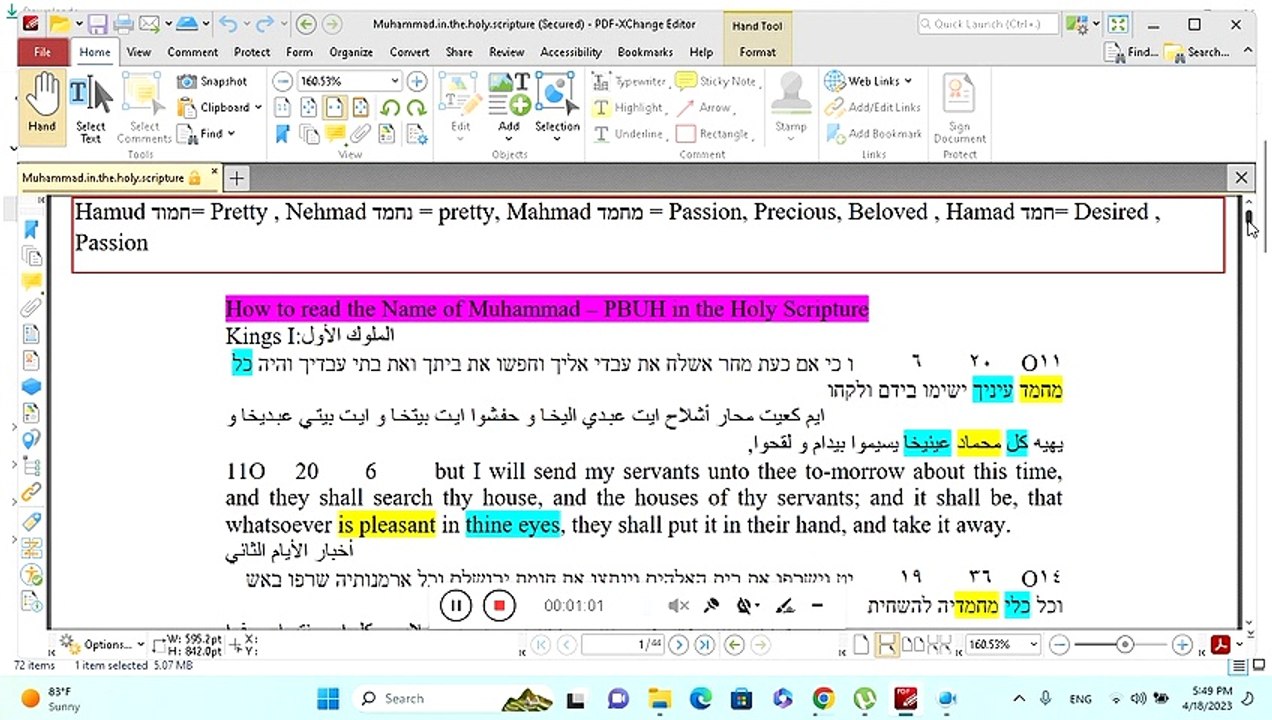Select the Highlight comment tool

point(628,108)
